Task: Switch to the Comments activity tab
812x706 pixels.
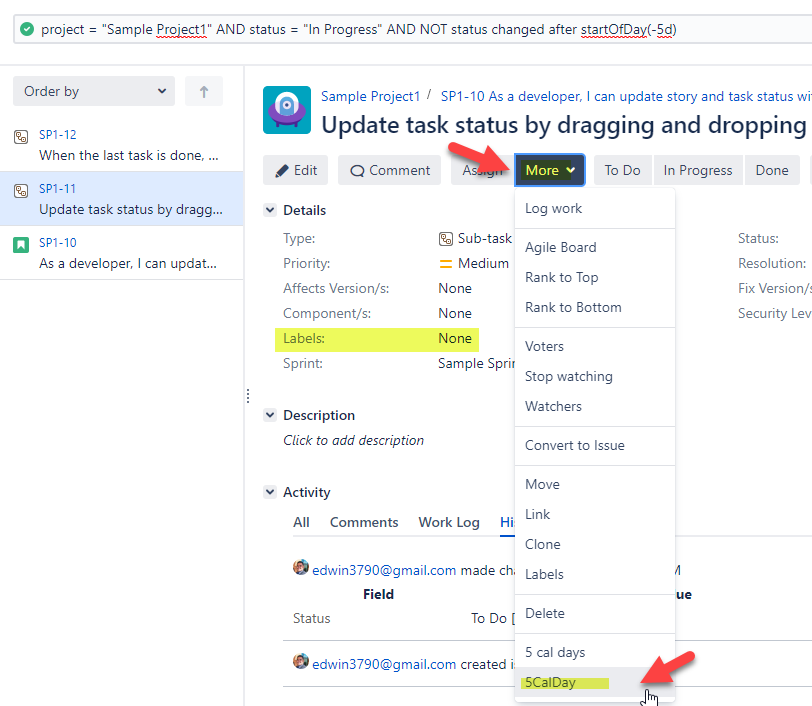Action: click(364, 522)
